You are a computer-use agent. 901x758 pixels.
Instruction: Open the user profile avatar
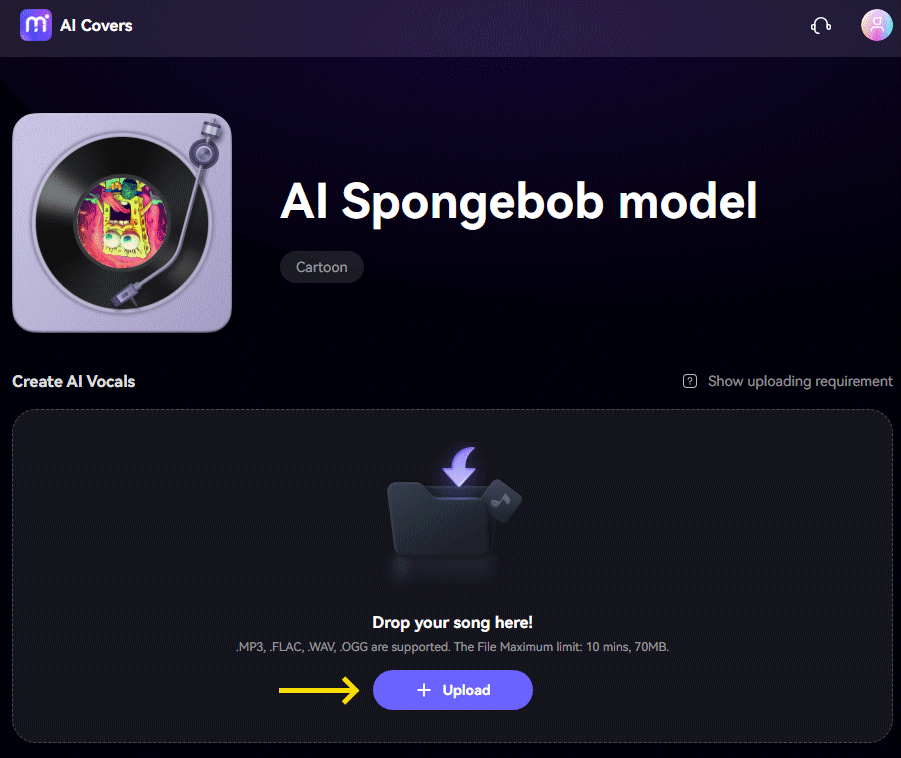(876, 25)
